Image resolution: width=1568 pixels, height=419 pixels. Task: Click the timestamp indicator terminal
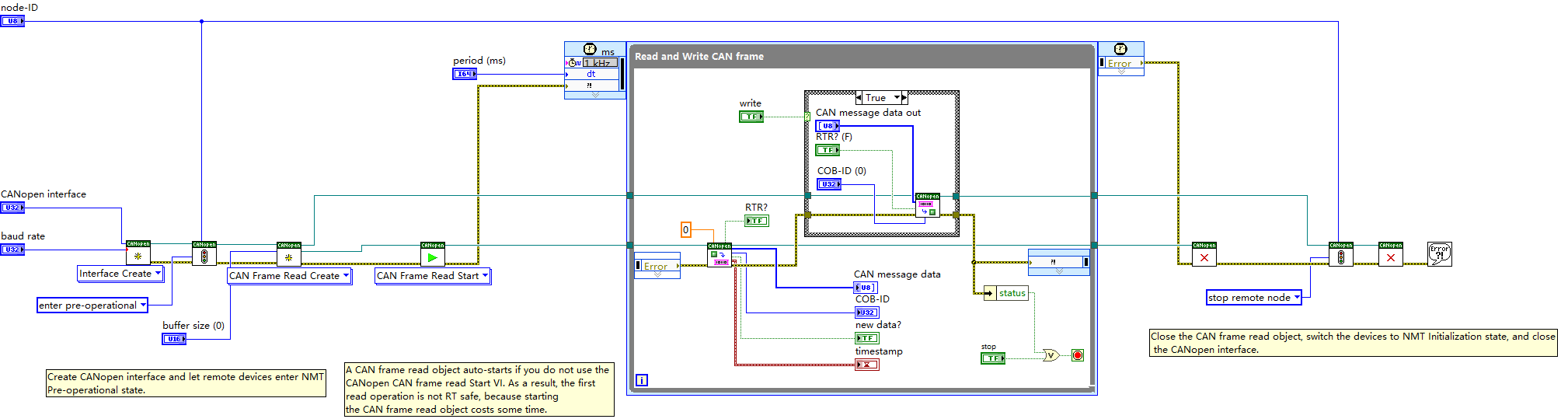click(867, 365)
